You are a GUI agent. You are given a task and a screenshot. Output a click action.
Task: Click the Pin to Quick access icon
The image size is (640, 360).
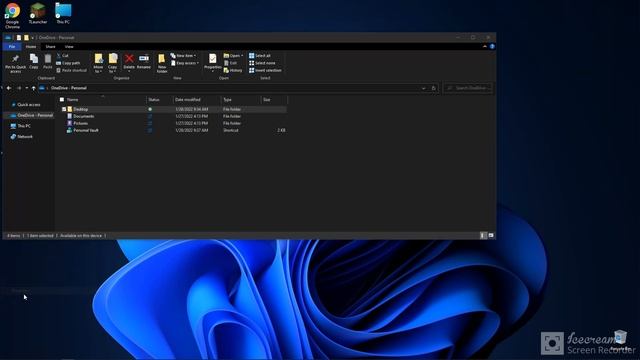click(15, 63)
